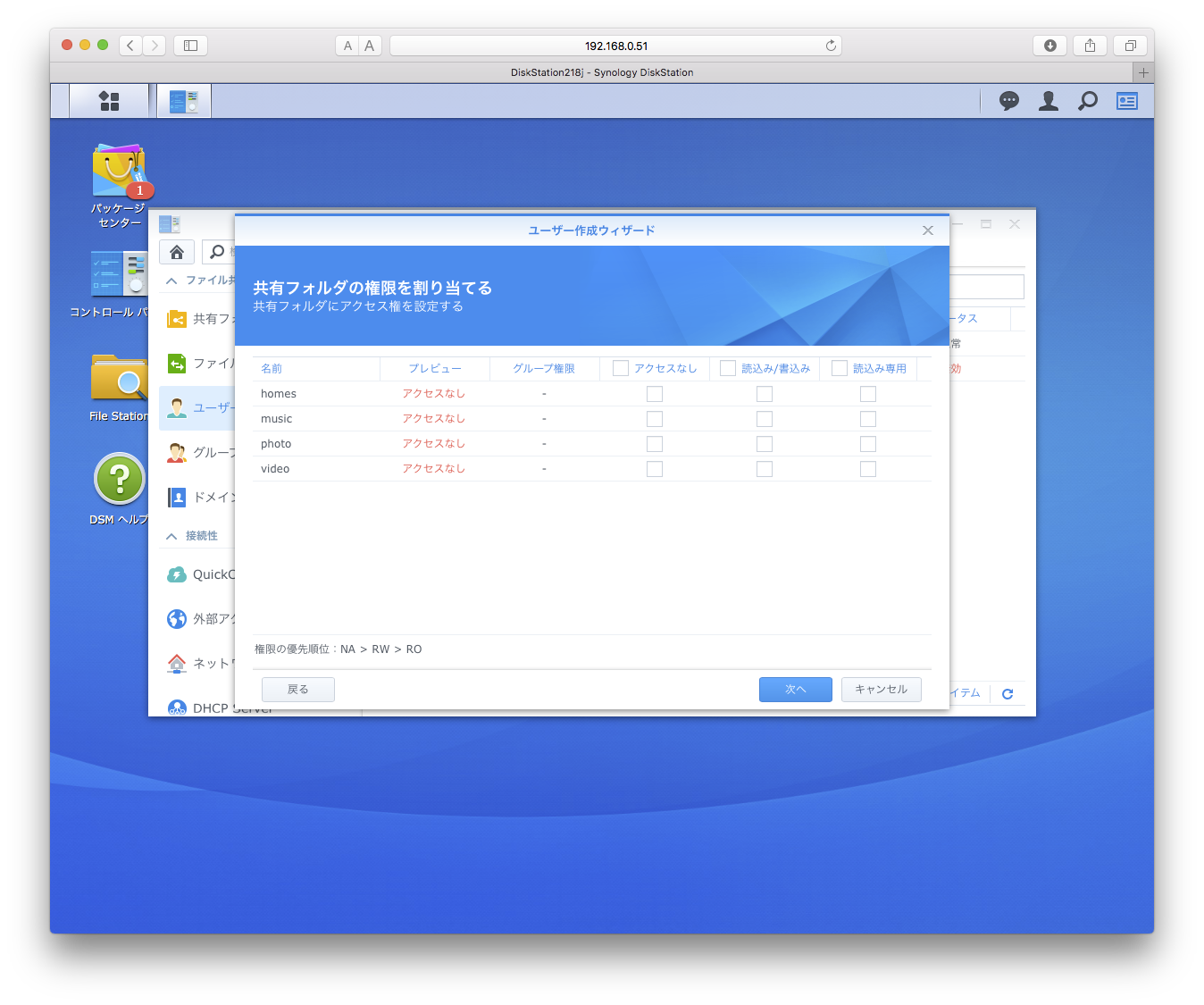
Task: Sort by the 名前 column header
Action: pos(272,368)
